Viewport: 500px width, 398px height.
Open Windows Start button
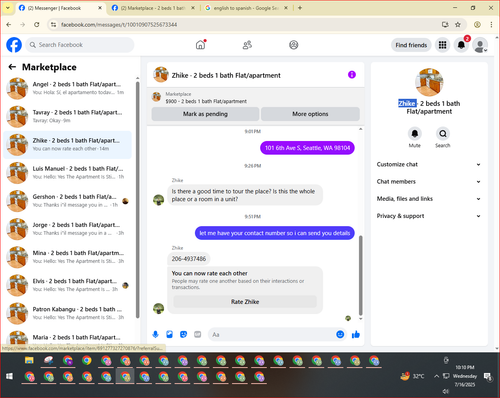(9, 376)
